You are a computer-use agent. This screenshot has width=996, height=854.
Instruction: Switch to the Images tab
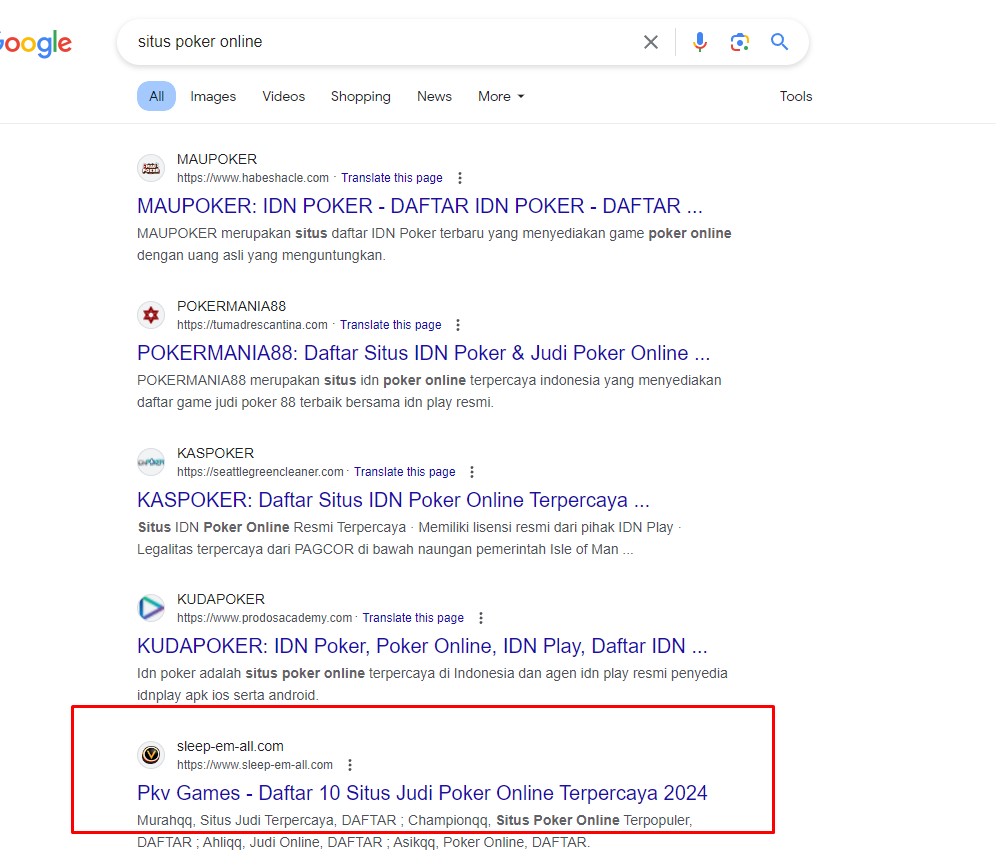coord(213,96)
